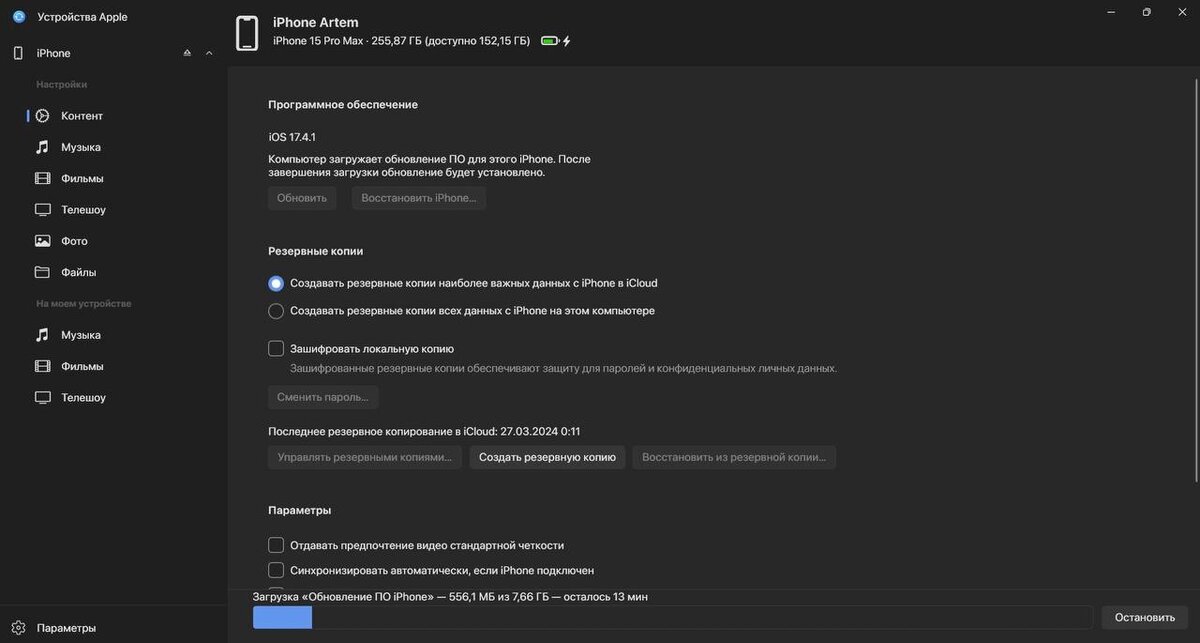The height and width of the screenshot is (643, 1200).
Task: Minimize the Apple Devices window
Action: point(1112,12)
